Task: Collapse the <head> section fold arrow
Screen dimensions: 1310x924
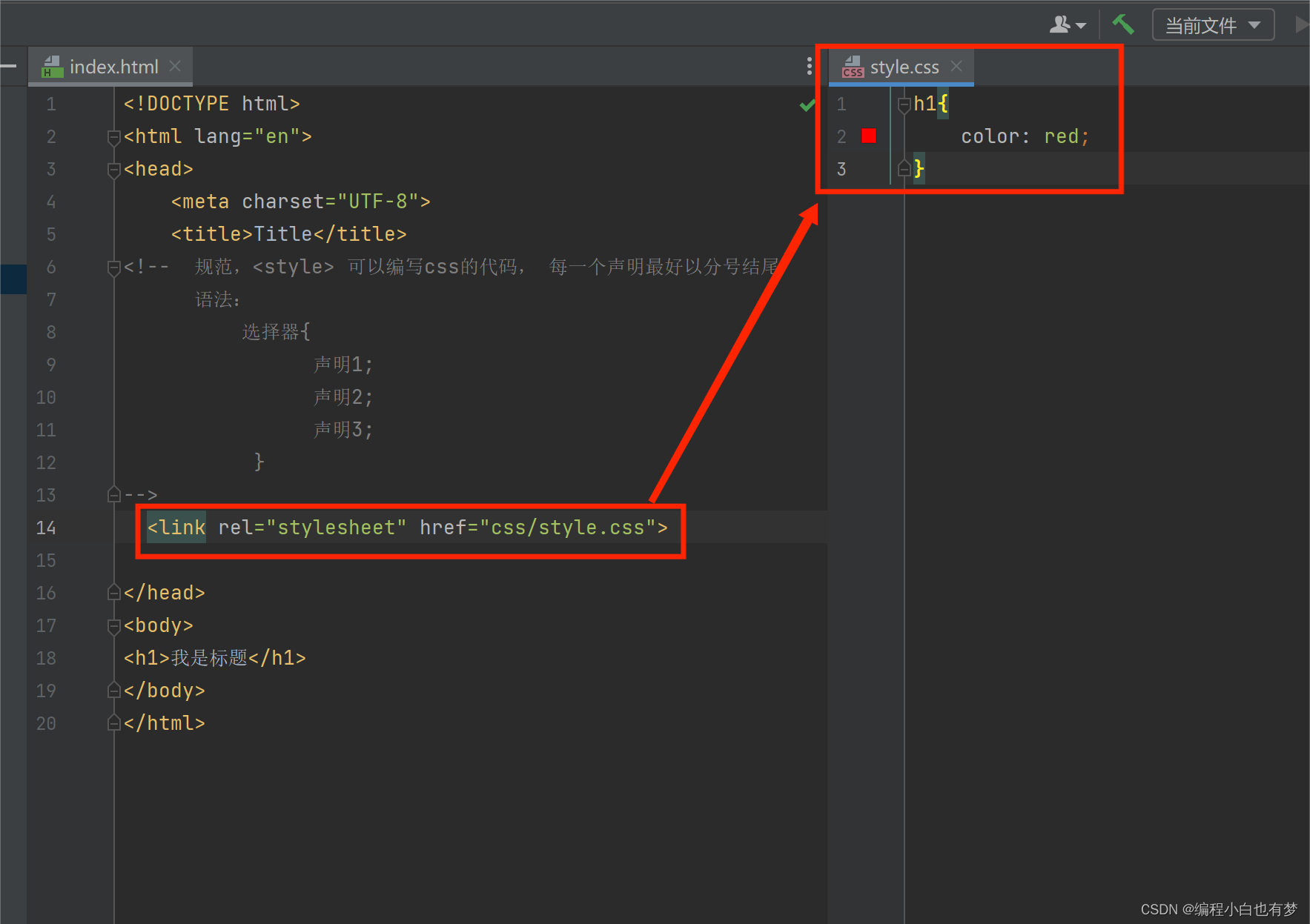Action: [113, 169]
